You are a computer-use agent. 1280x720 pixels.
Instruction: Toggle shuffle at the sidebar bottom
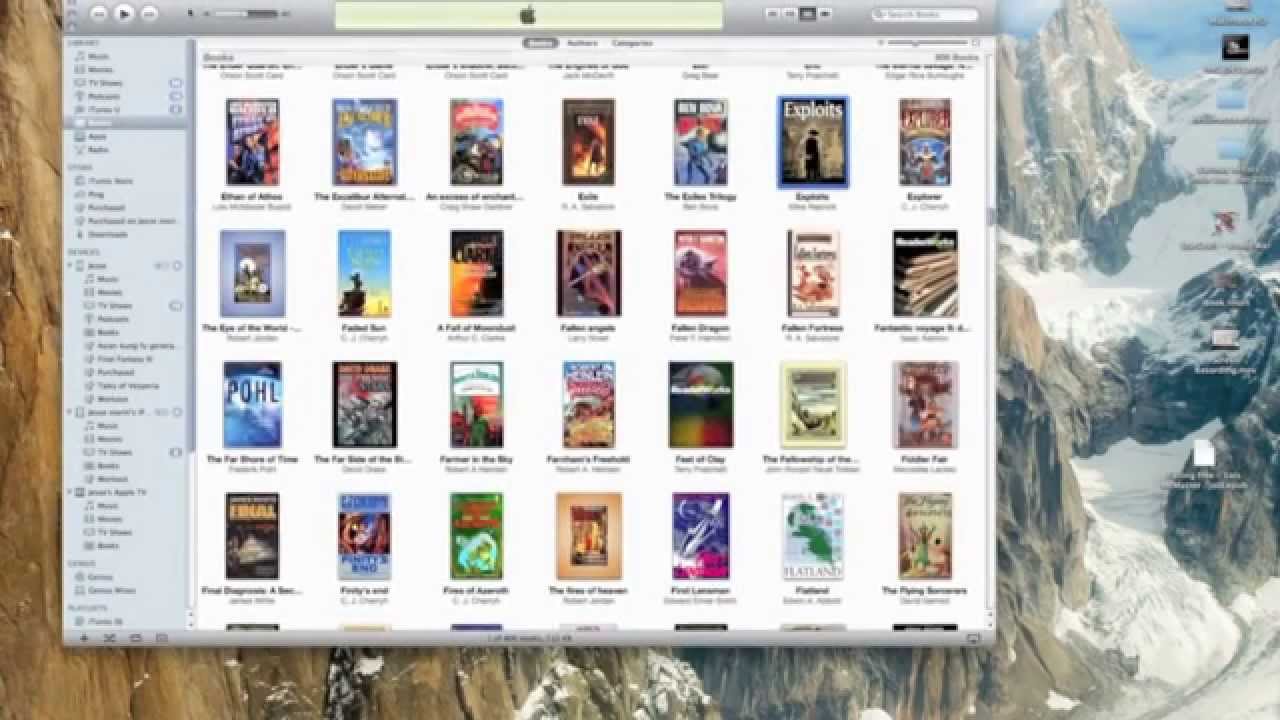(x=110, y=638)
